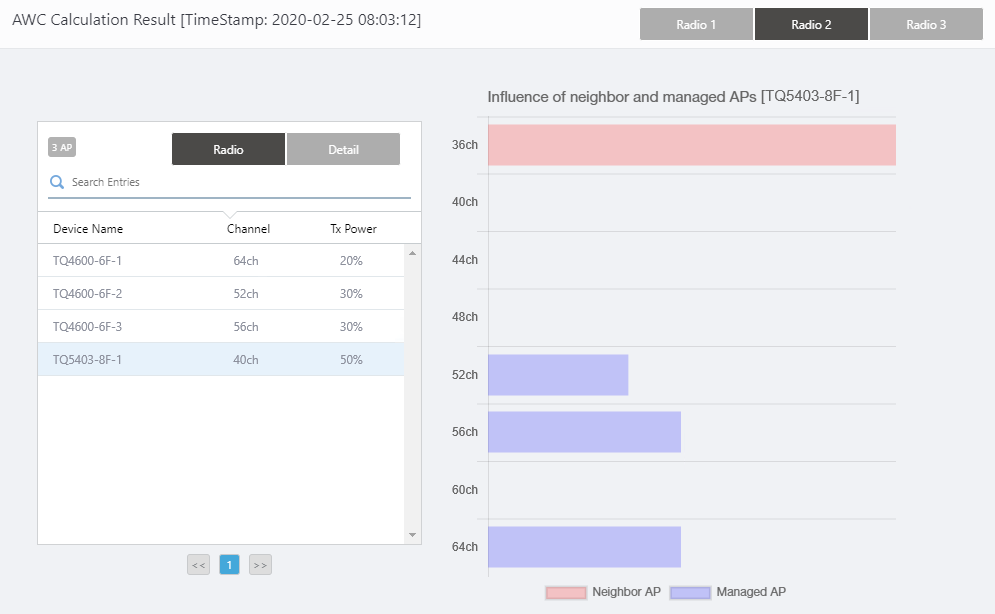The height and width of the screenshot is (614, 995).
Task: Sort by Device Name column header
Action: point(88,229)
